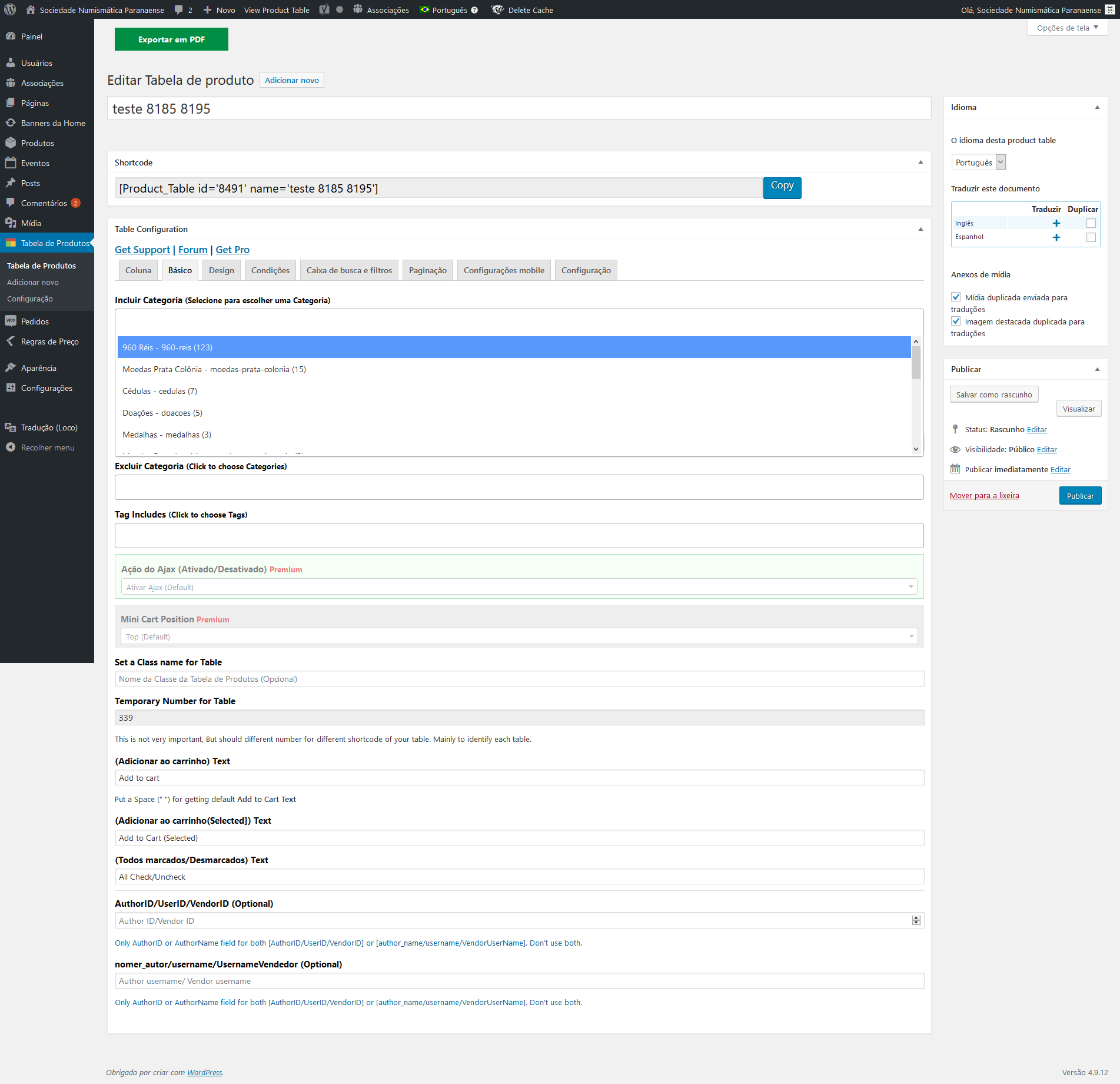Collapse the Idioma panel
The width and height of the screenshot is (1120, 1084).
click(1097, 107)
